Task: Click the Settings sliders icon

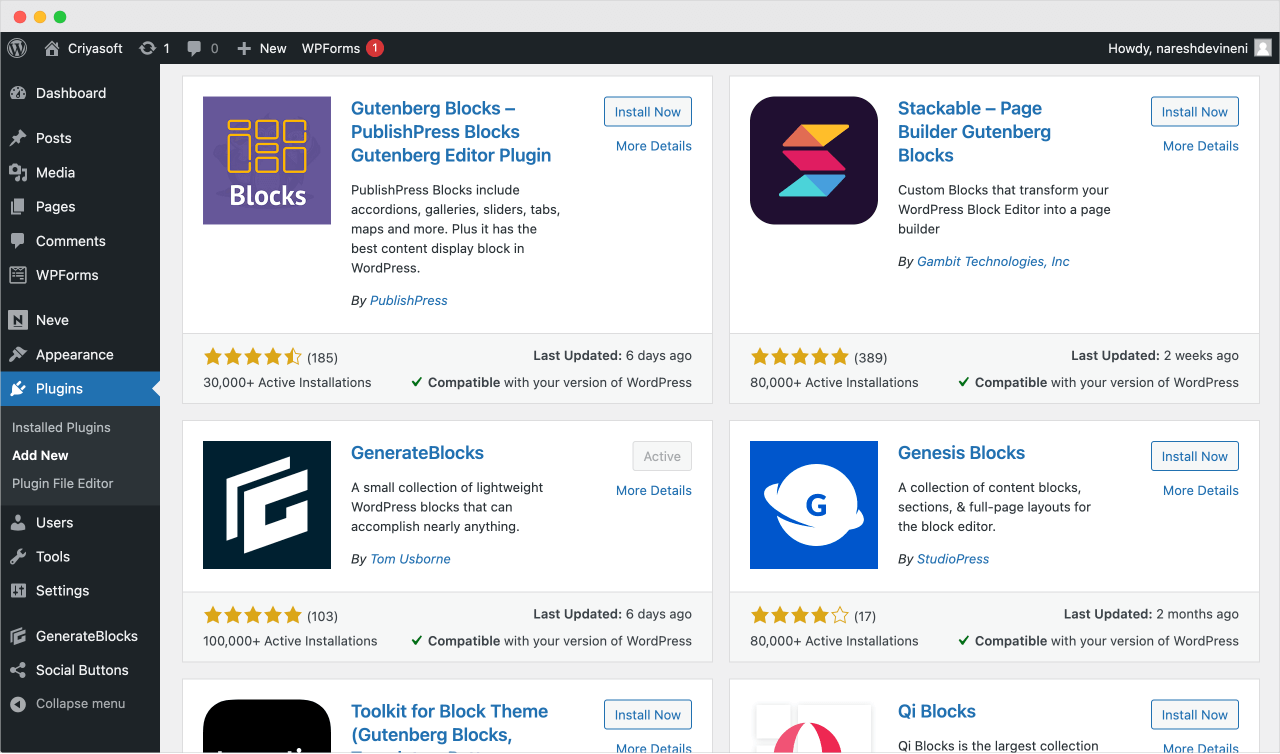Action: tap(18, 590)
